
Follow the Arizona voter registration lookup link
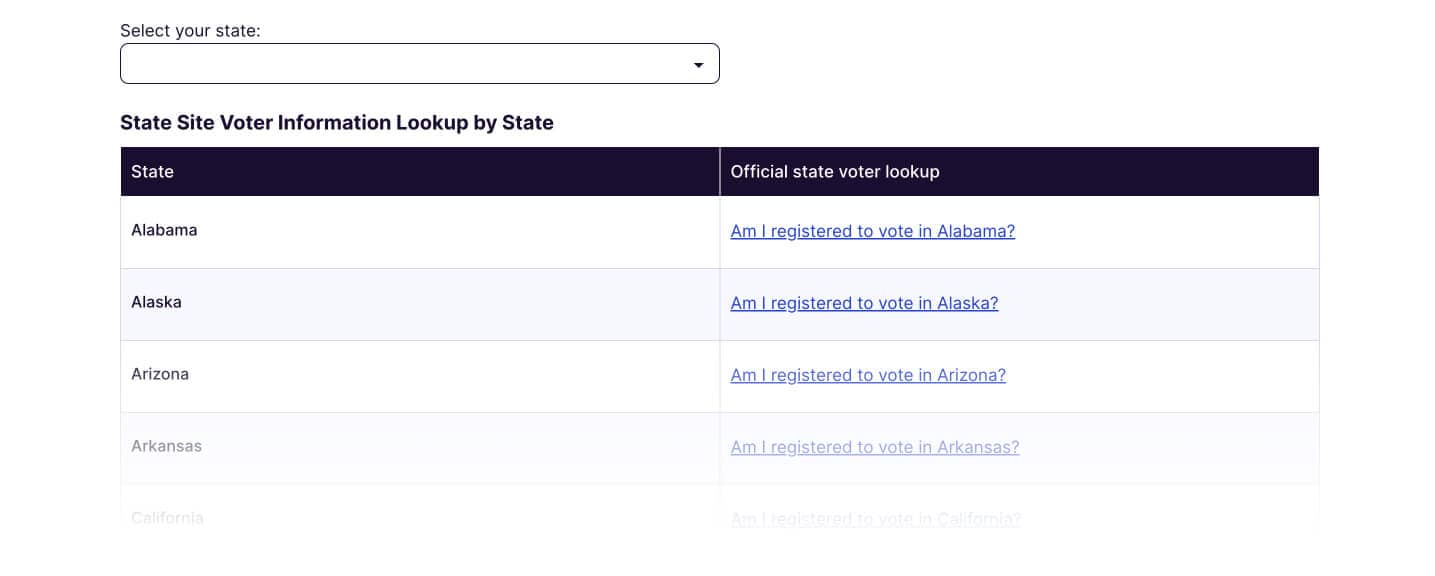[x=868, y=375]
